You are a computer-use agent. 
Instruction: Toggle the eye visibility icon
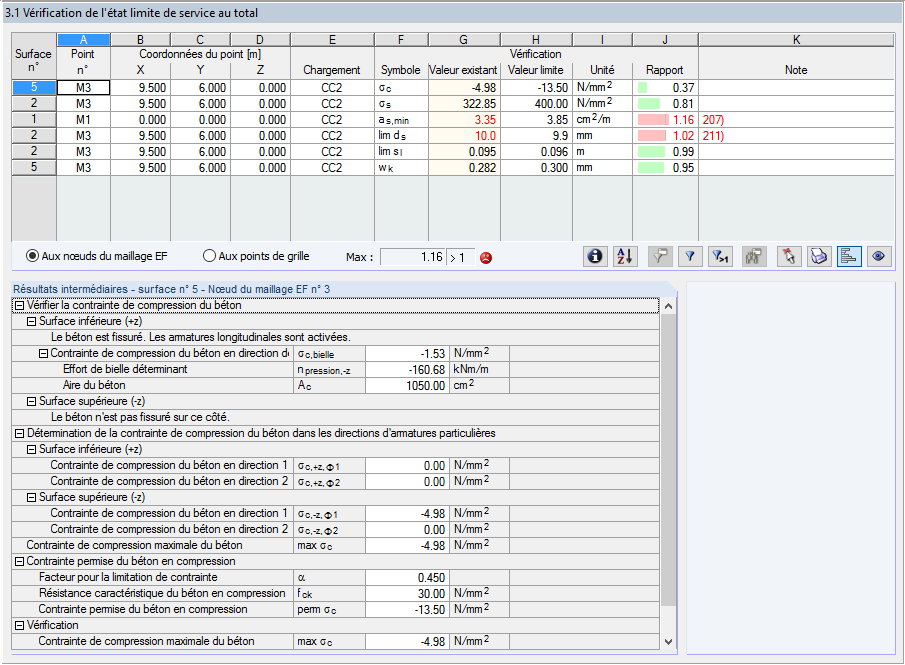pos(878,256)
